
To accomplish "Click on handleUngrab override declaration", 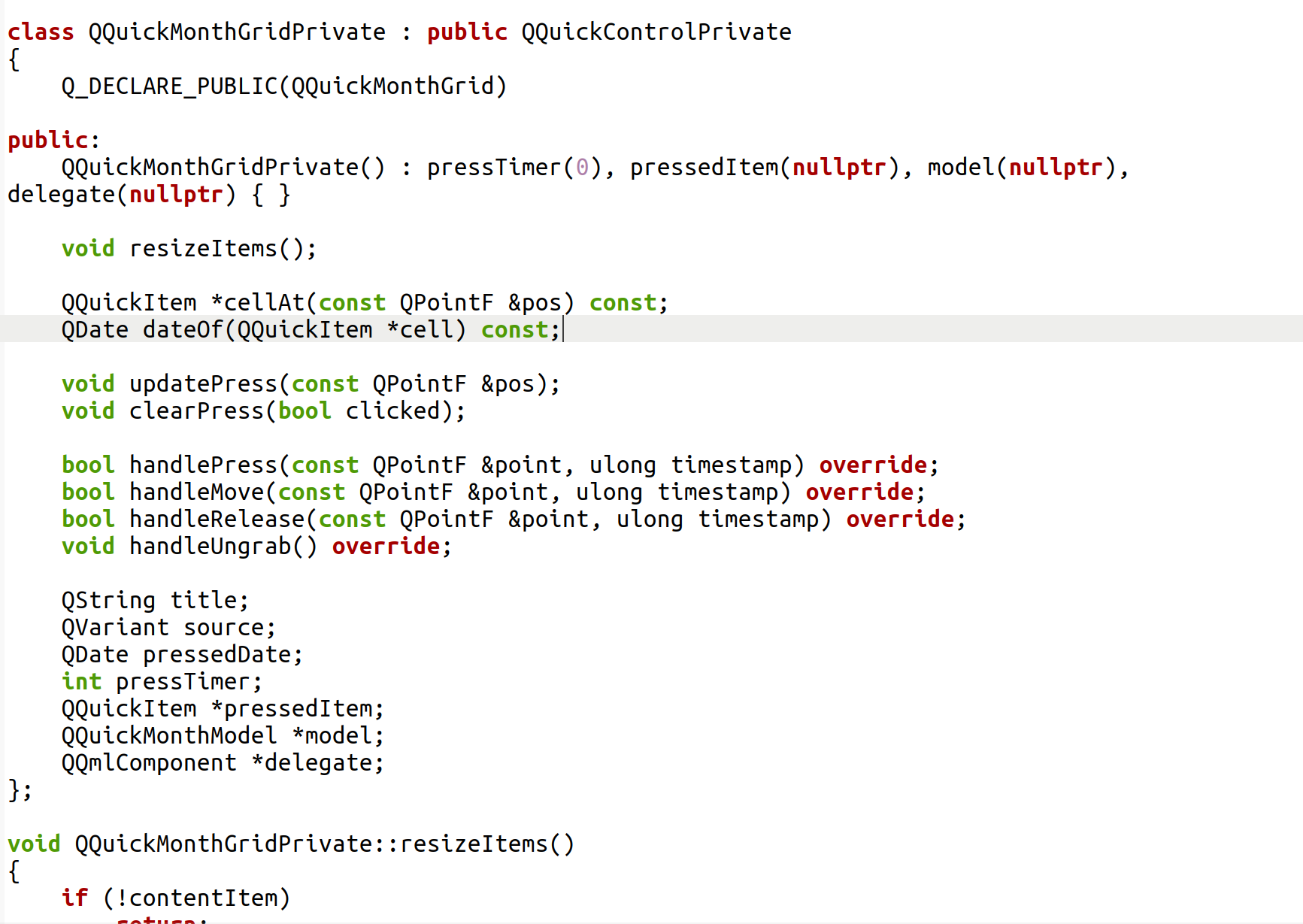I will click(x=257, y=546).
